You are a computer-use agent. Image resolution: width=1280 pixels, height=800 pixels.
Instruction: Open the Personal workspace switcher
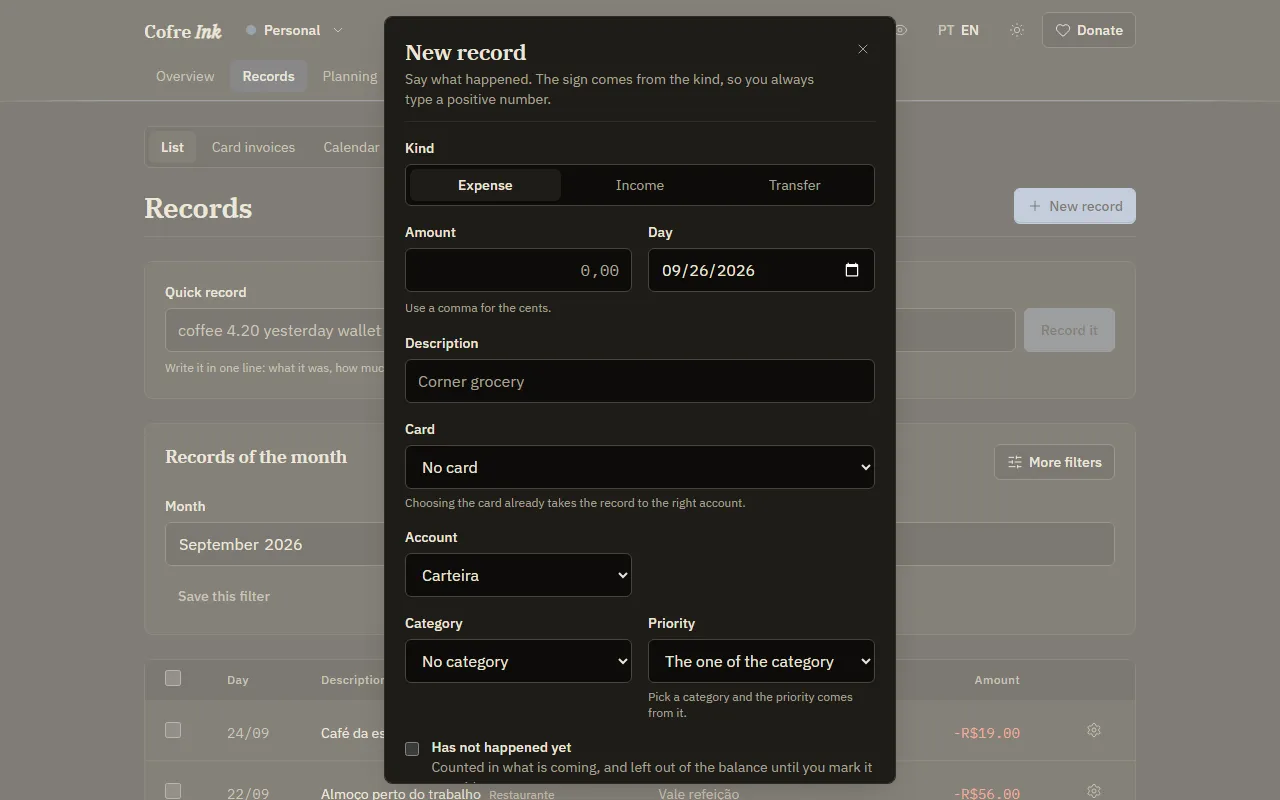[x=294, y=30]
